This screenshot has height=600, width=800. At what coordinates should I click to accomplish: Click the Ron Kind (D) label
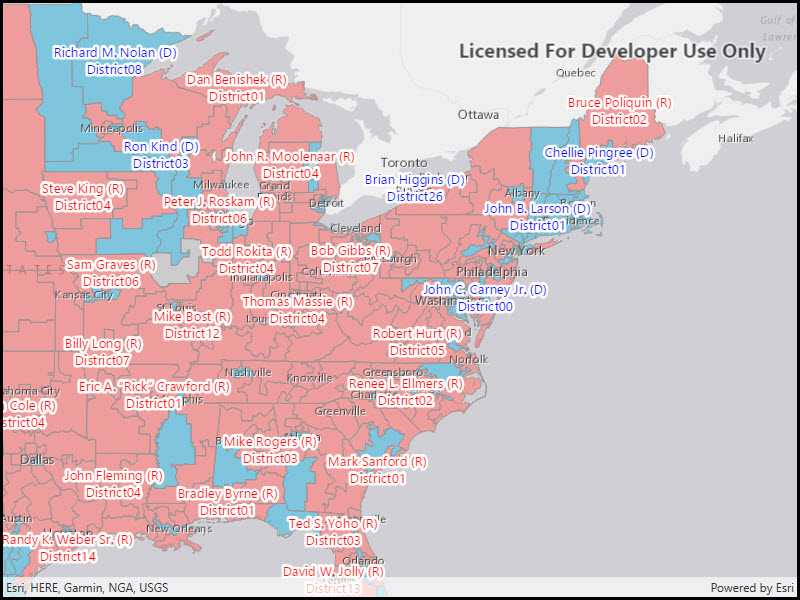tap(161, 147)
